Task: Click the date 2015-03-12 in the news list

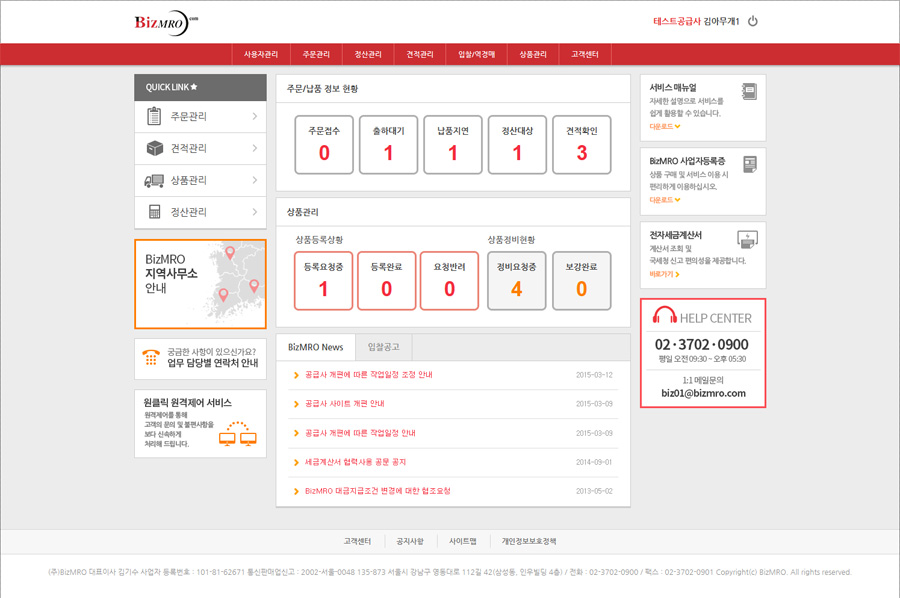Action: [x=594, y=375]
